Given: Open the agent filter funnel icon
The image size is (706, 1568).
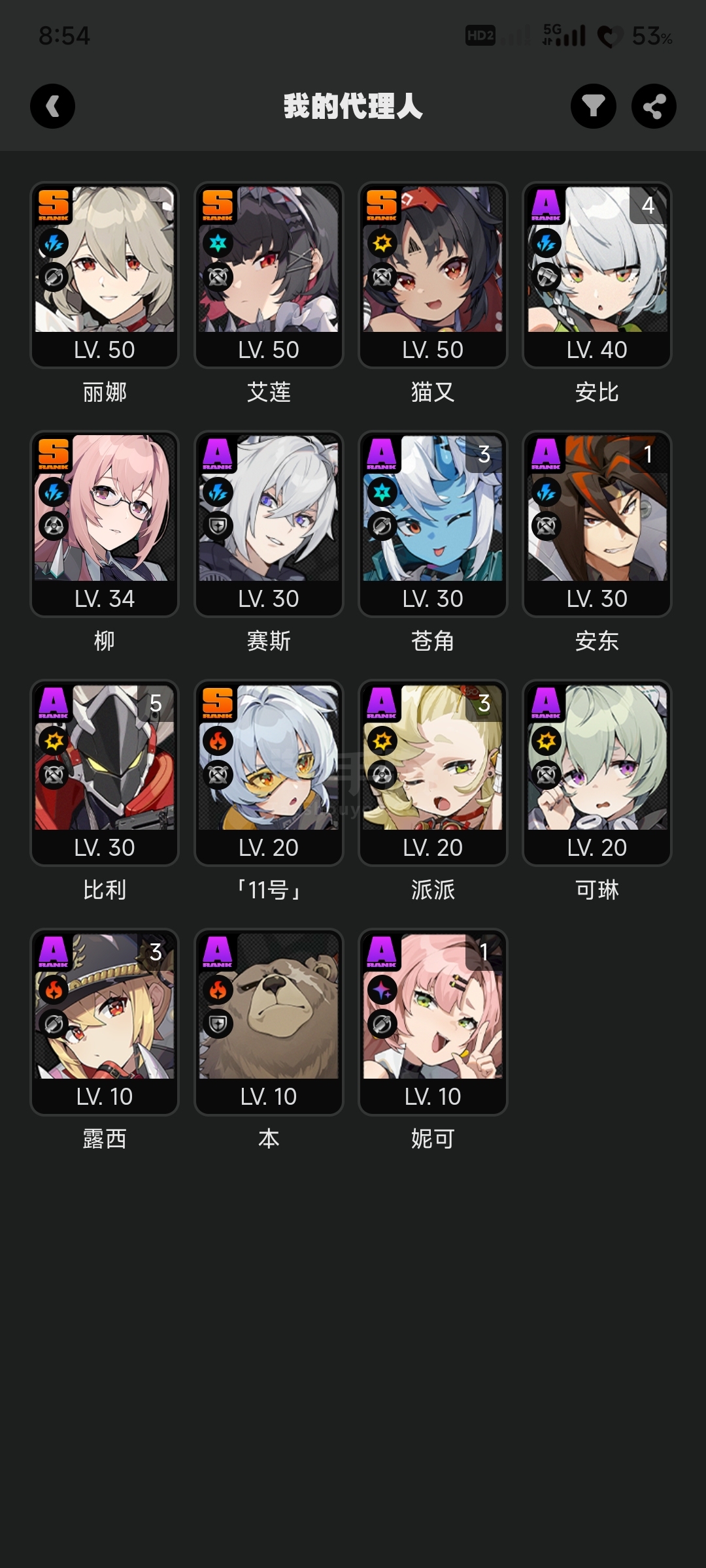Looking at the screenshot, I should [x=594, y=106].
